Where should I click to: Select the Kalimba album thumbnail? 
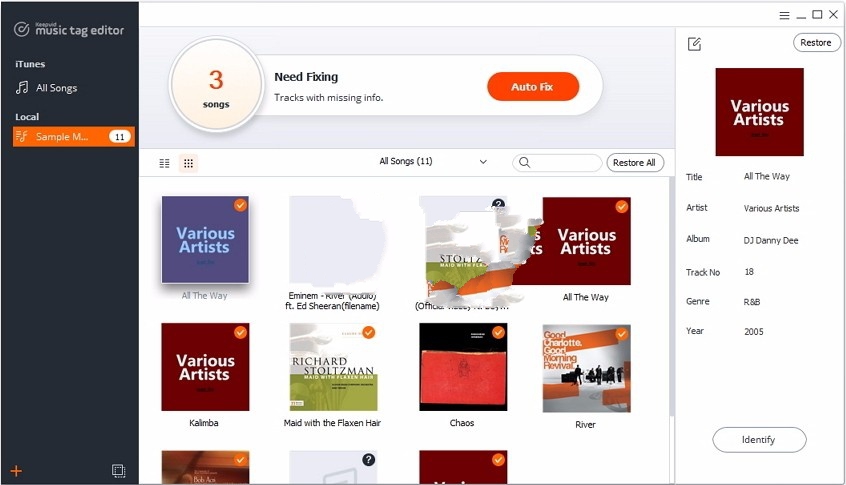(x=205, y=367)
